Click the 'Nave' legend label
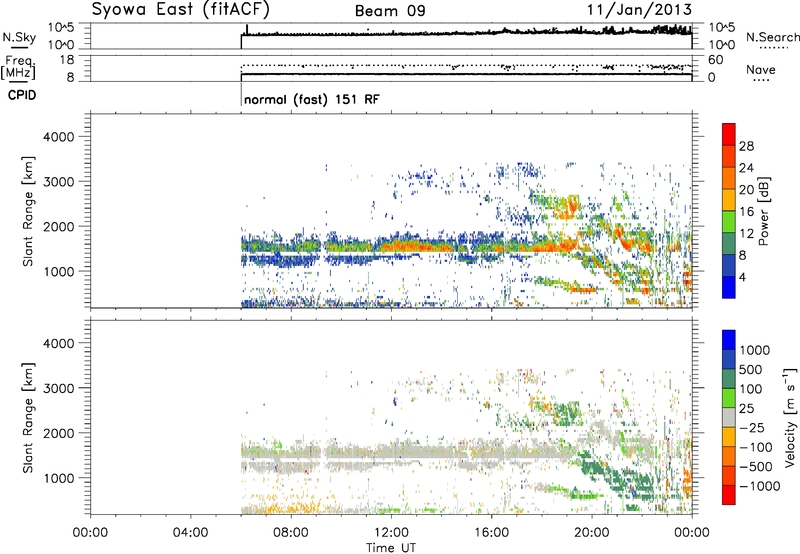The width and height of the screenshot is (800, 554). [x=761, y=69]
